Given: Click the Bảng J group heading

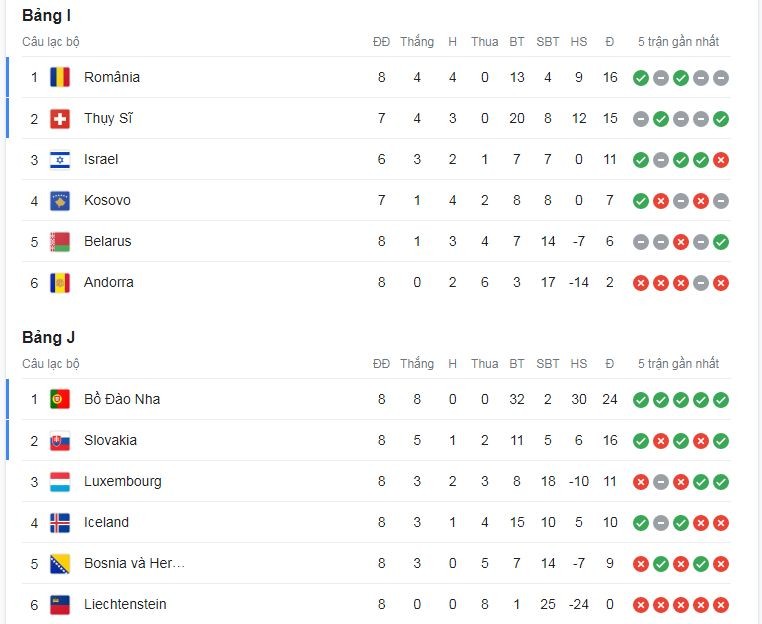Looking at the screenshot, I should point(48,338).
